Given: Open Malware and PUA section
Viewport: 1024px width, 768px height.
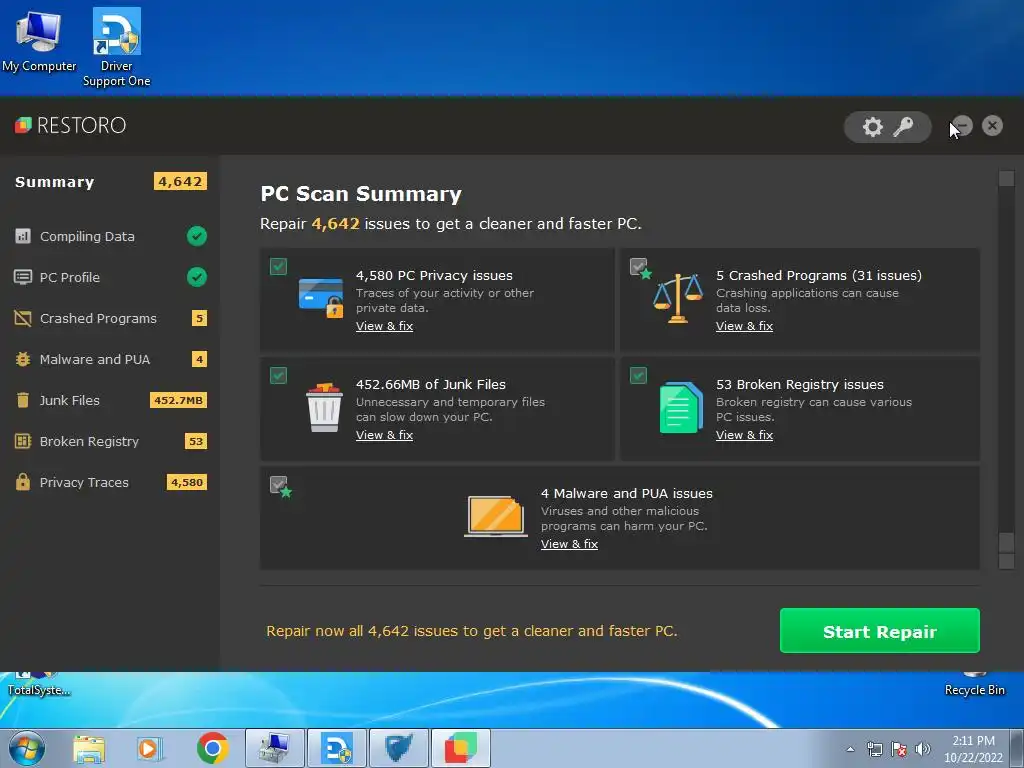Looking at the screenshot, I should 110,359.
